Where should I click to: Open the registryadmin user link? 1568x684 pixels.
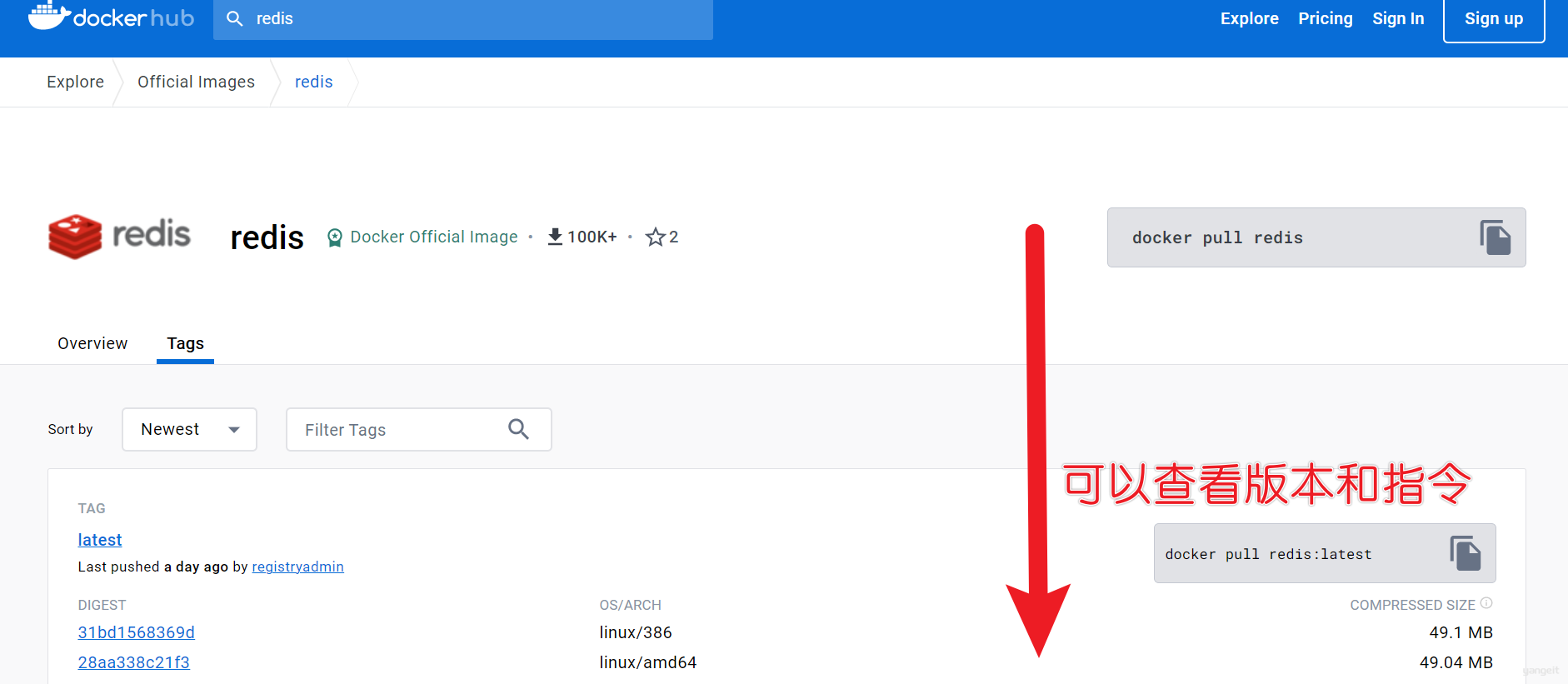pyautogui.click(x=297, y=567)
